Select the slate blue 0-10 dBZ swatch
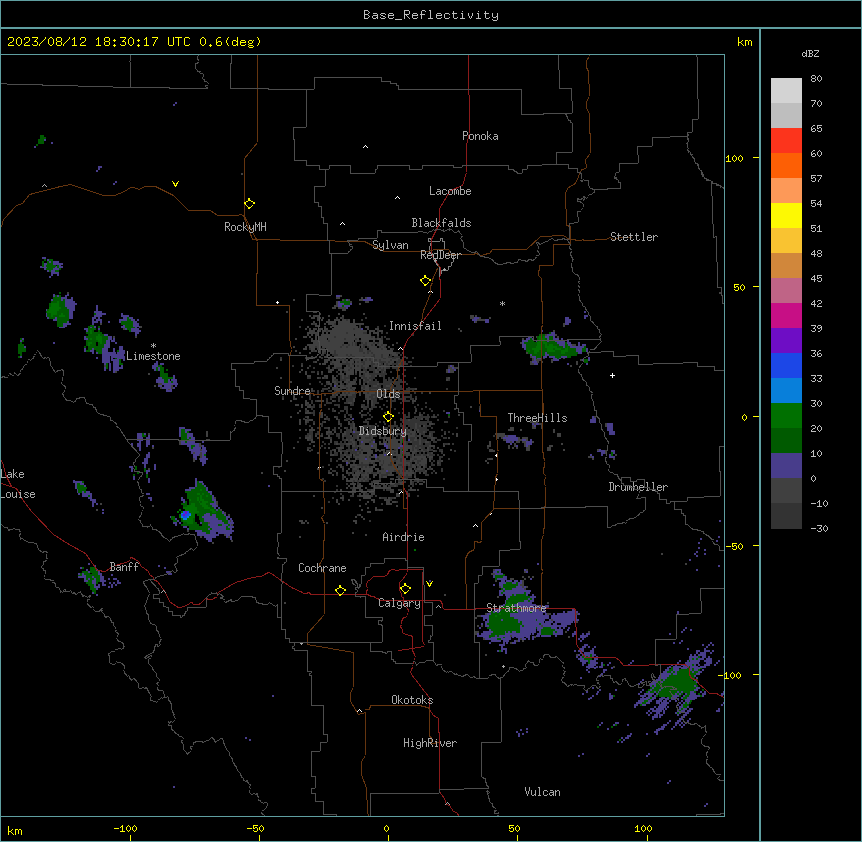This screenshot has width=862, height=842. click(786, 466)
